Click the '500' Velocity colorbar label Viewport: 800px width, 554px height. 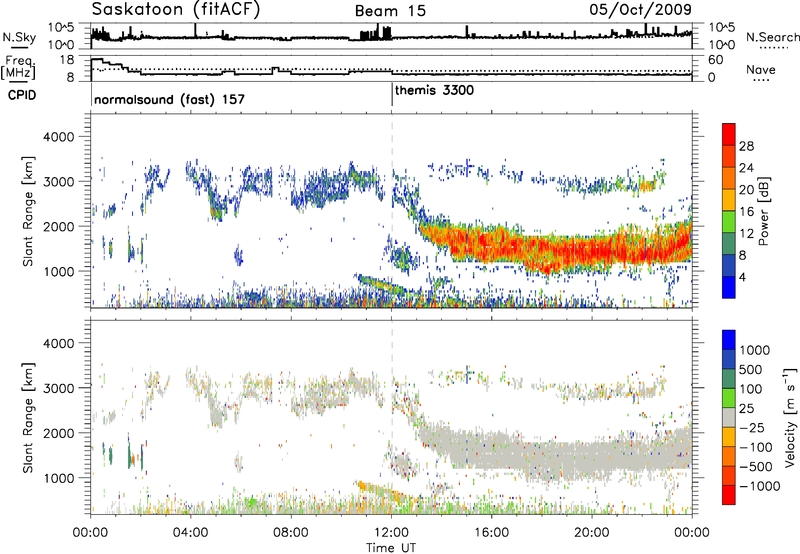click(x=751, y=369)
